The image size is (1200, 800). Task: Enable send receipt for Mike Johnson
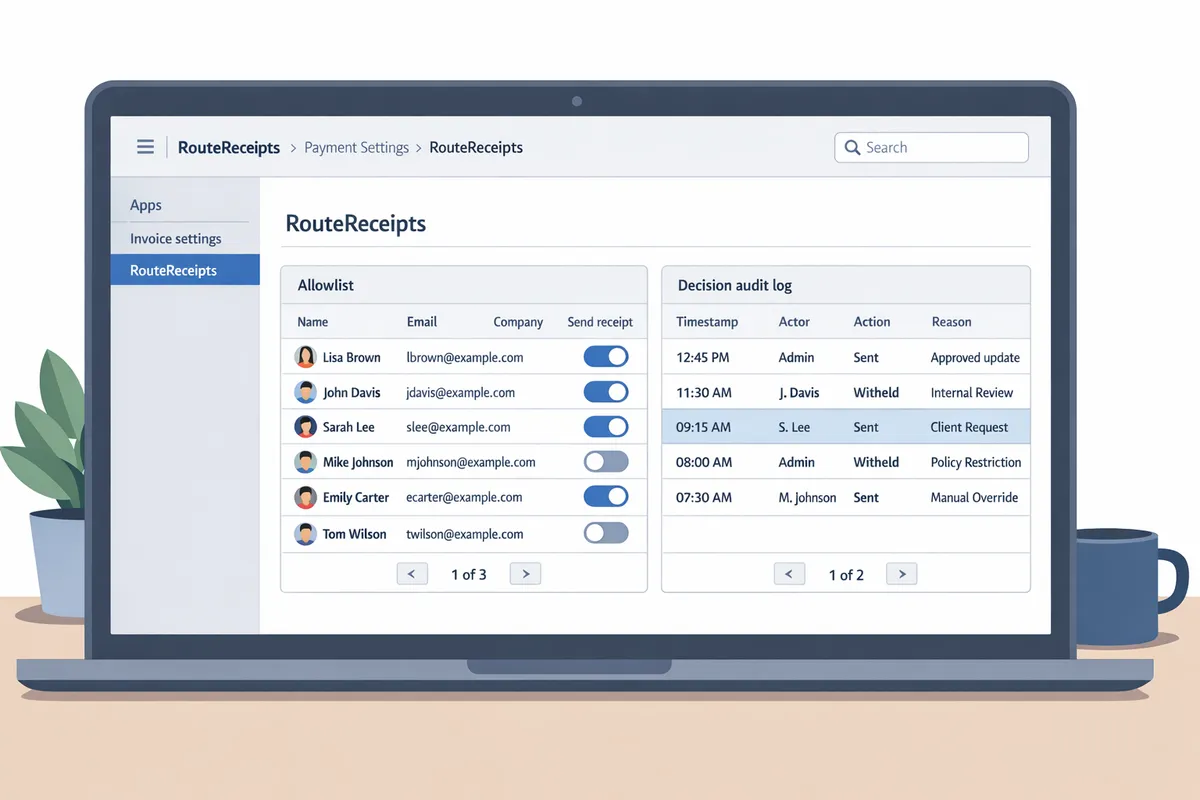pyautogui.click(x=606, y=462)
